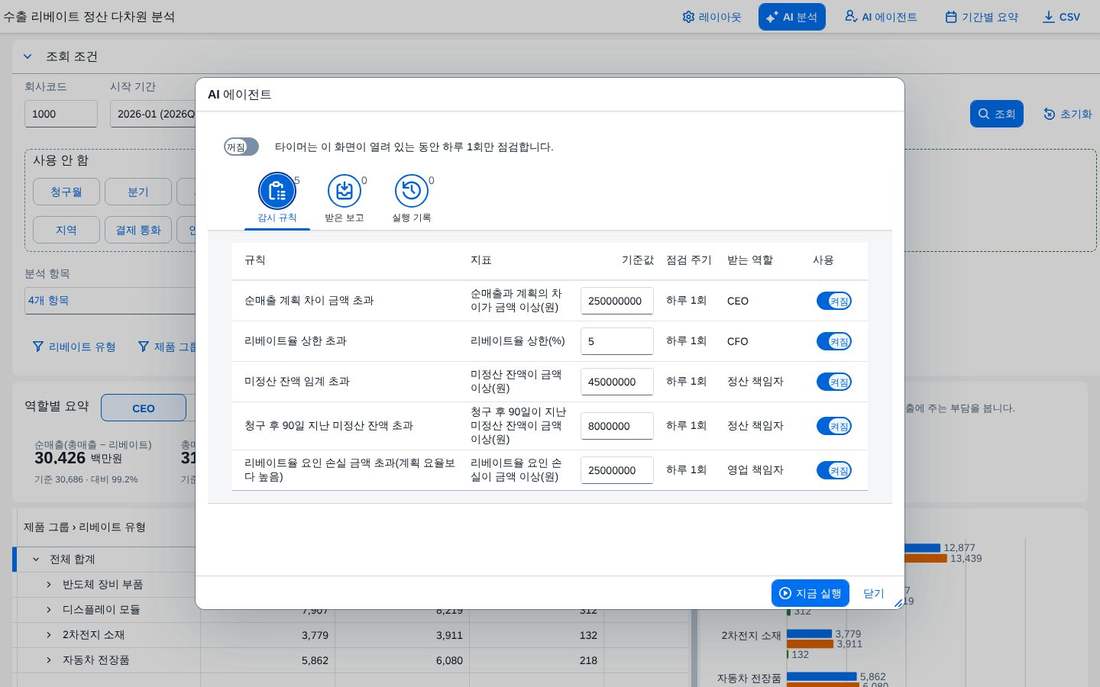This screenshot has height=687, width=1100.
Task: Toggle the 꺼짐 timer switch
Action: (x=241, y=147)
